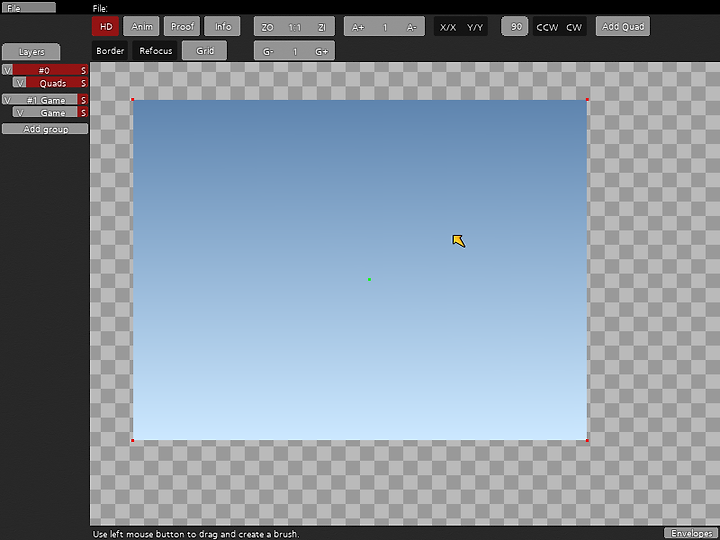Reset animation speed value 1

pyautogui.click(x=384, y=27)
